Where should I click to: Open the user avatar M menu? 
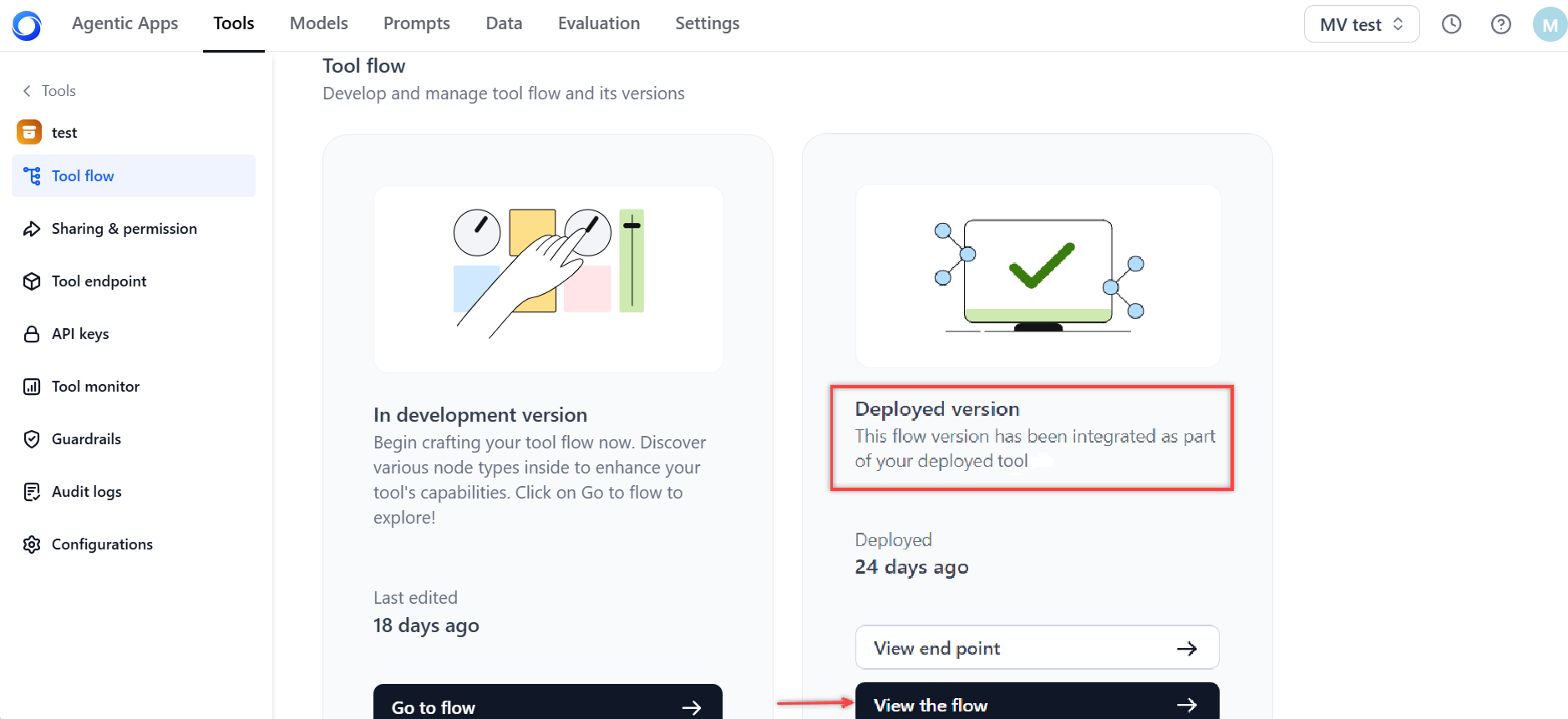pyautogui.click(x=1550, y=24)
